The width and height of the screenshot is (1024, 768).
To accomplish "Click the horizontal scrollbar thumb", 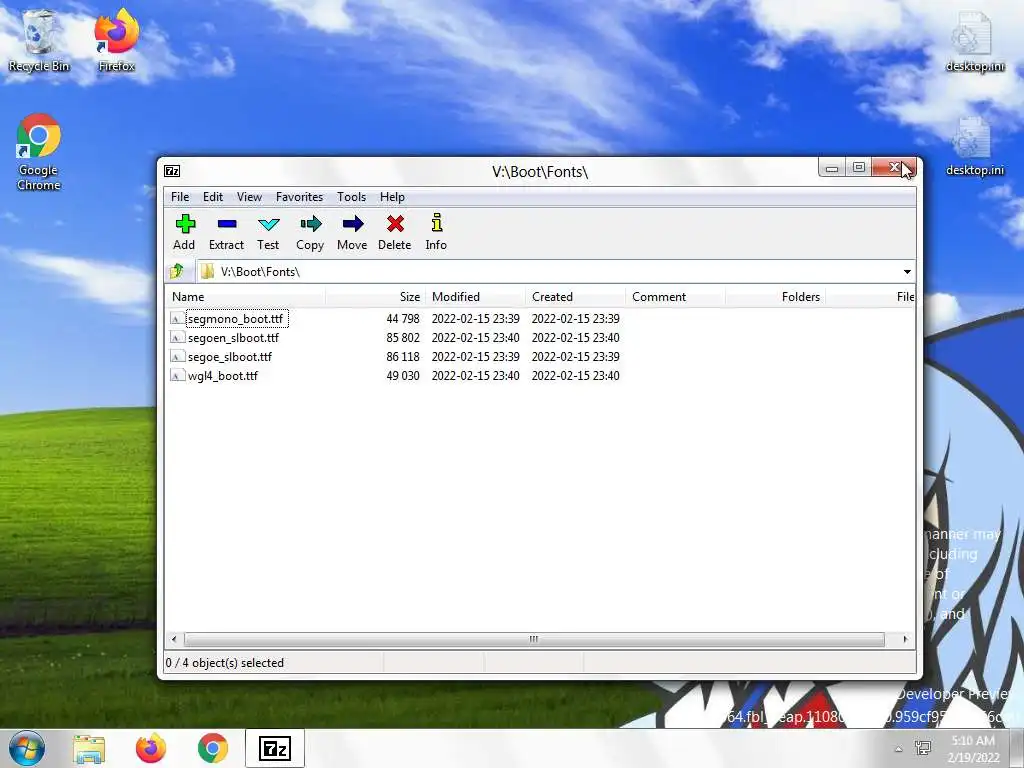I will coord(534,639).
